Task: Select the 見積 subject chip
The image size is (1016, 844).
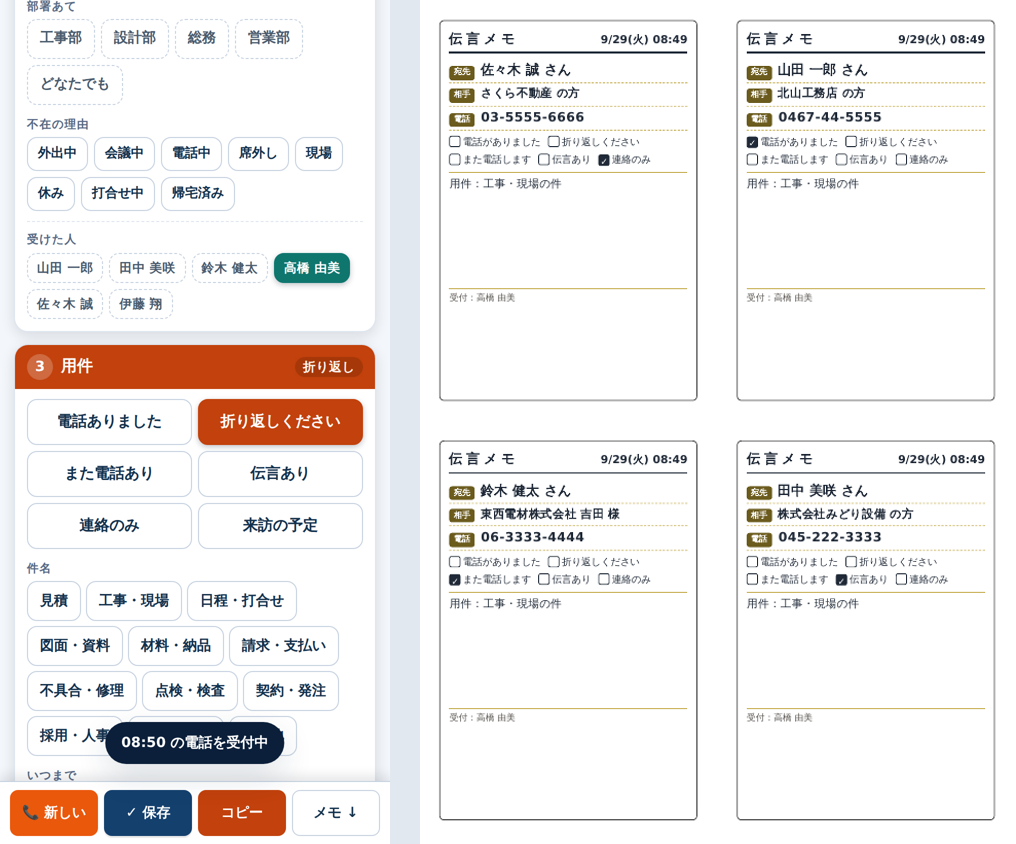Action: point(54,601)
